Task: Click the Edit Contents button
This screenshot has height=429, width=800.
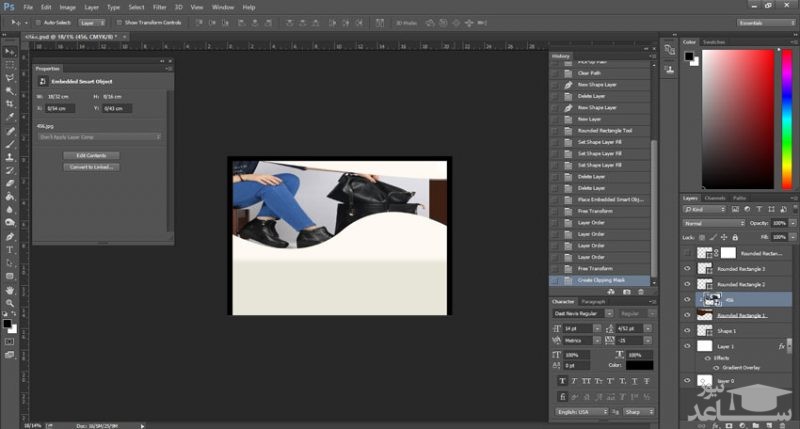Action: tap(91, 155)
